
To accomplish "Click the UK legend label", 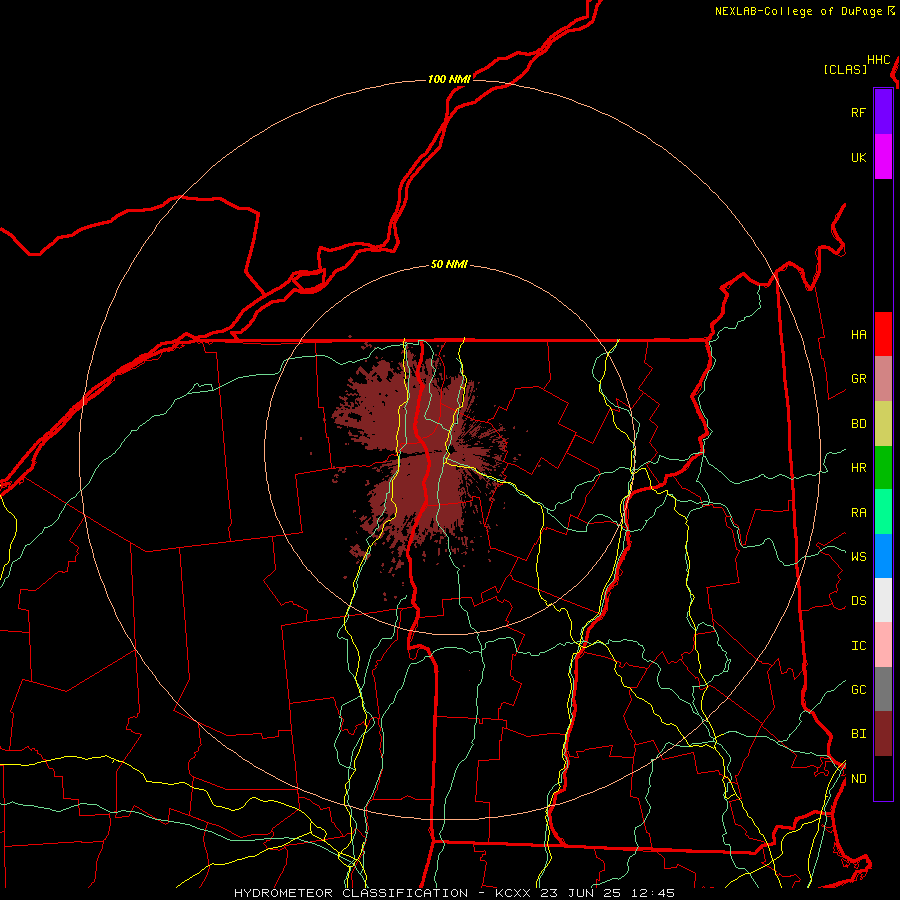I will (x=858, y=157).
